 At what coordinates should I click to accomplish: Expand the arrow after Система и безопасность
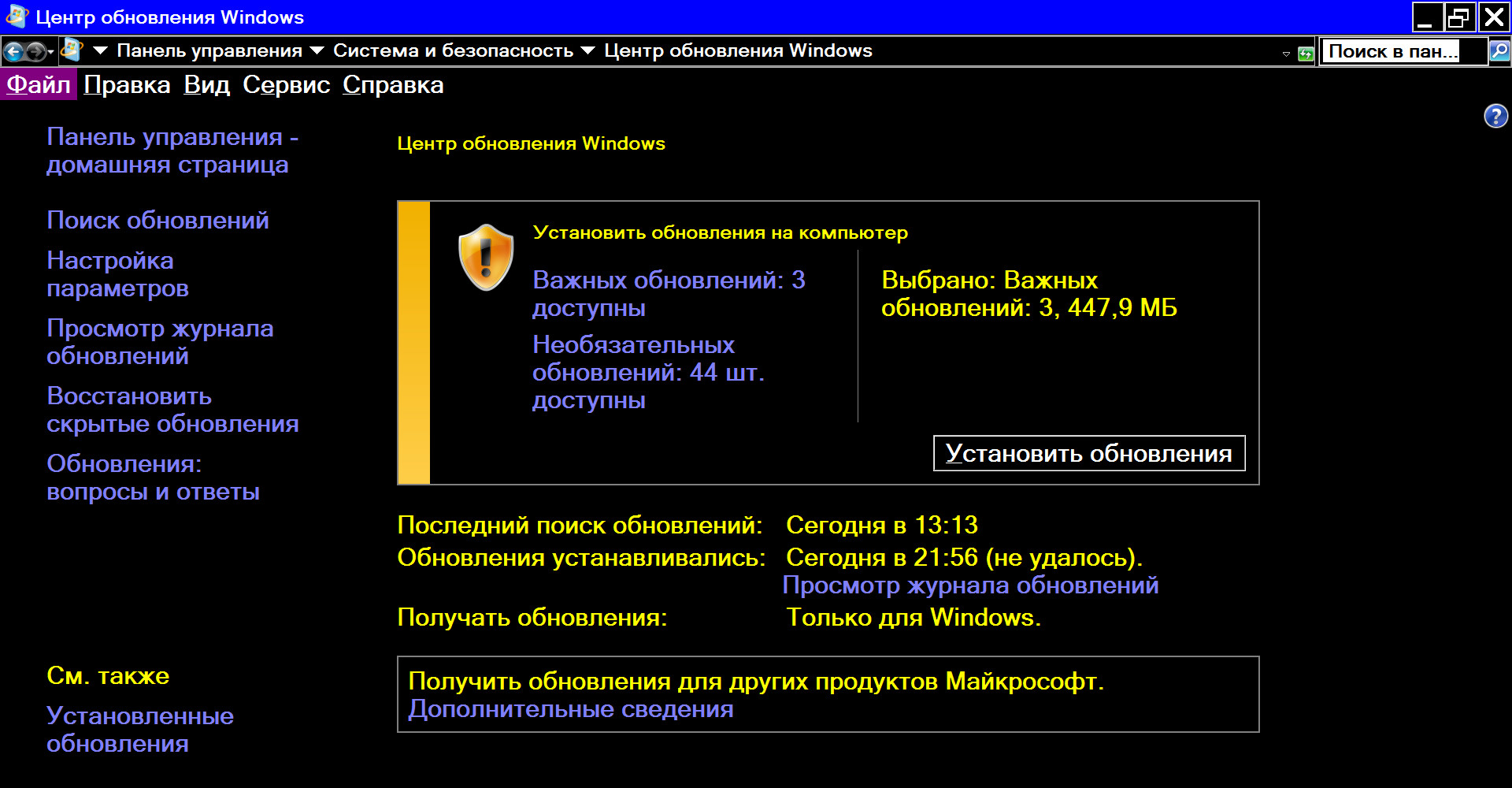tap(587, 50)
